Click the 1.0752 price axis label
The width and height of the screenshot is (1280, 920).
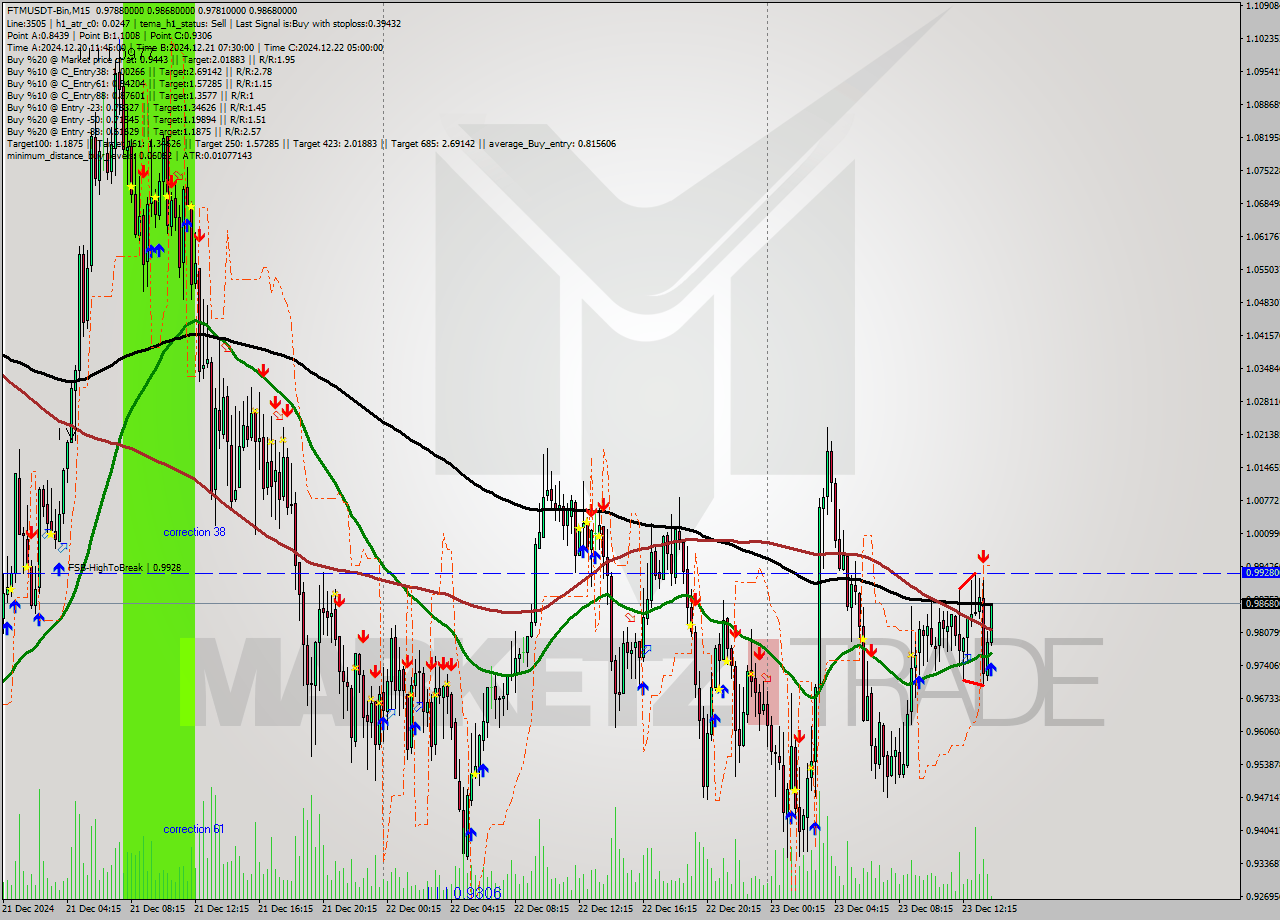(1263, 170)
